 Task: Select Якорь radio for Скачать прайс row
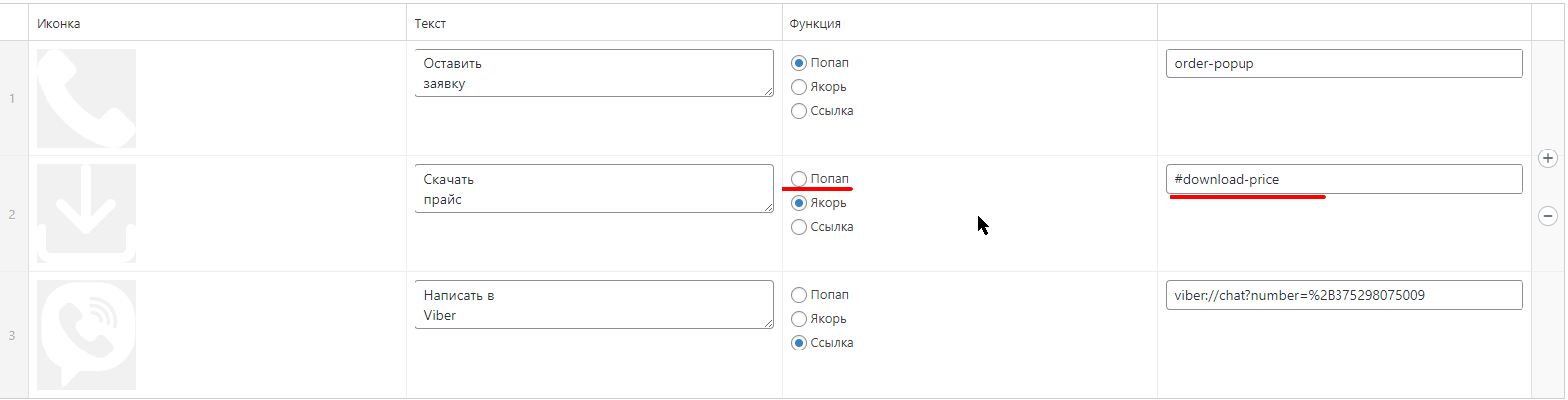coord(799,203)
